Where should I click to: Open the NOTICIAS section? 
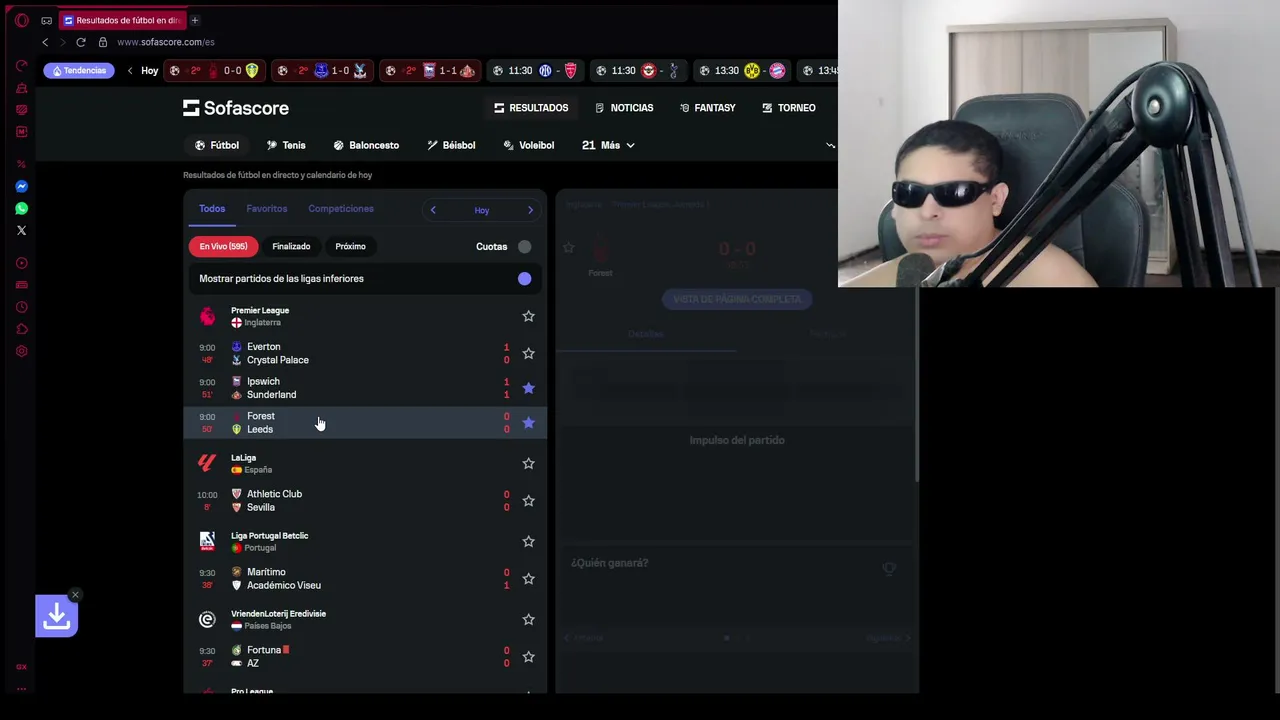pos(624,108)
